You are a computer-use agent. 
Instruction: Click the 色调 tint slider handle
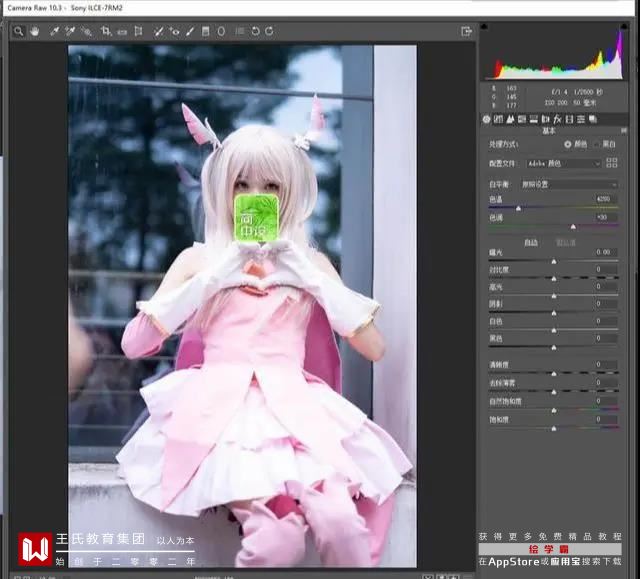[573, 226]
